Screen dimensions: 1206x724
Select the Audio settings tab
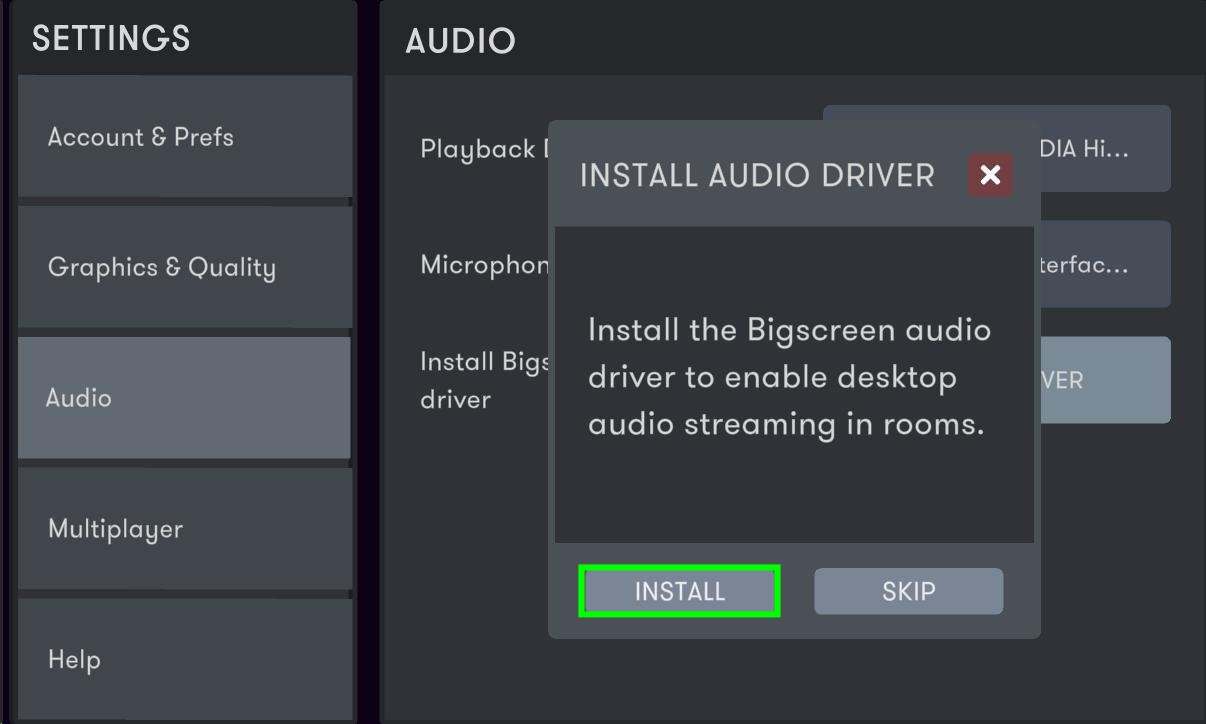point(184,397)
